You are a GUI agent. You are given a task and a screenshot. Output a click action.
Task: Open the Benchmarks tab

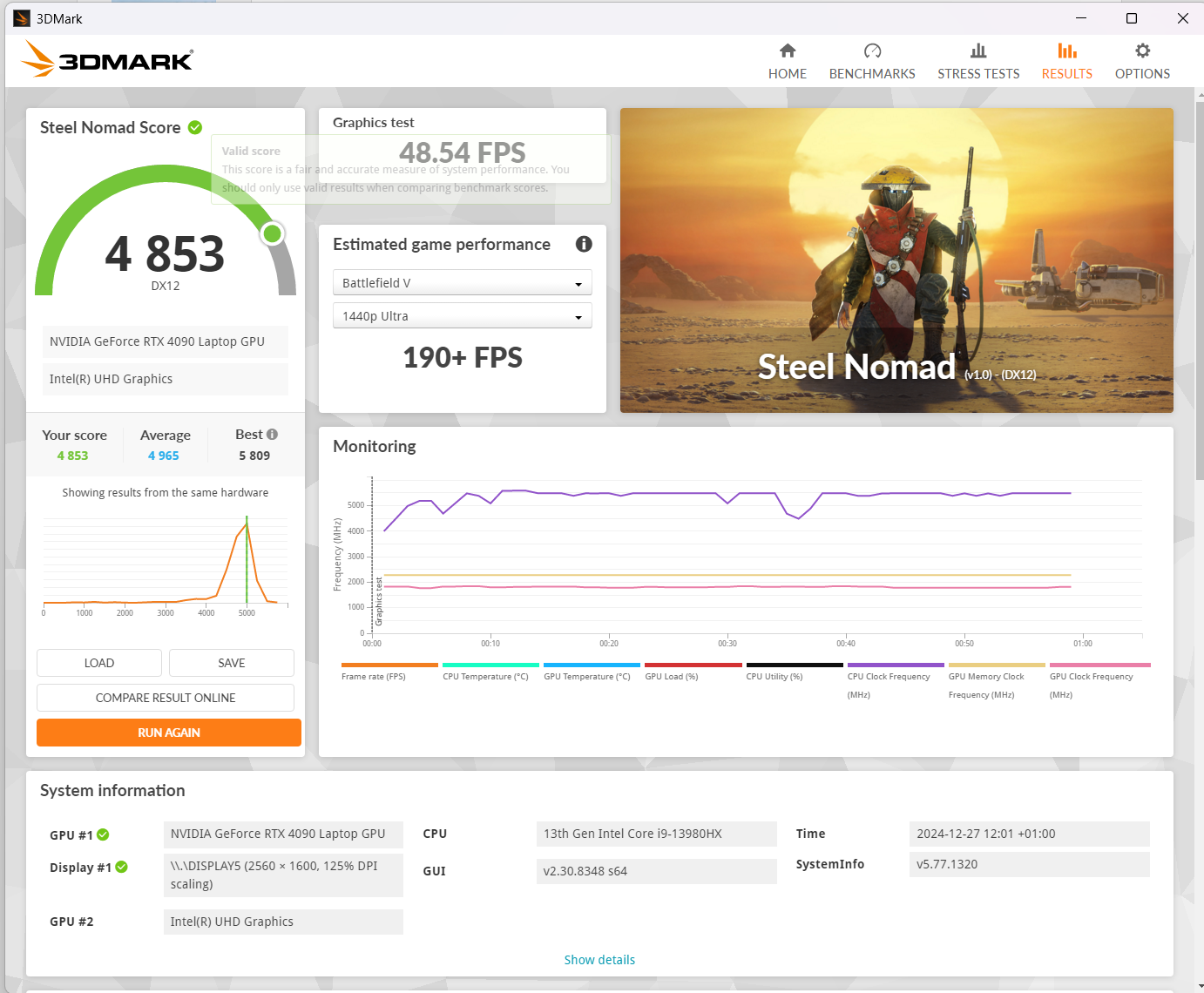point(872,62)
